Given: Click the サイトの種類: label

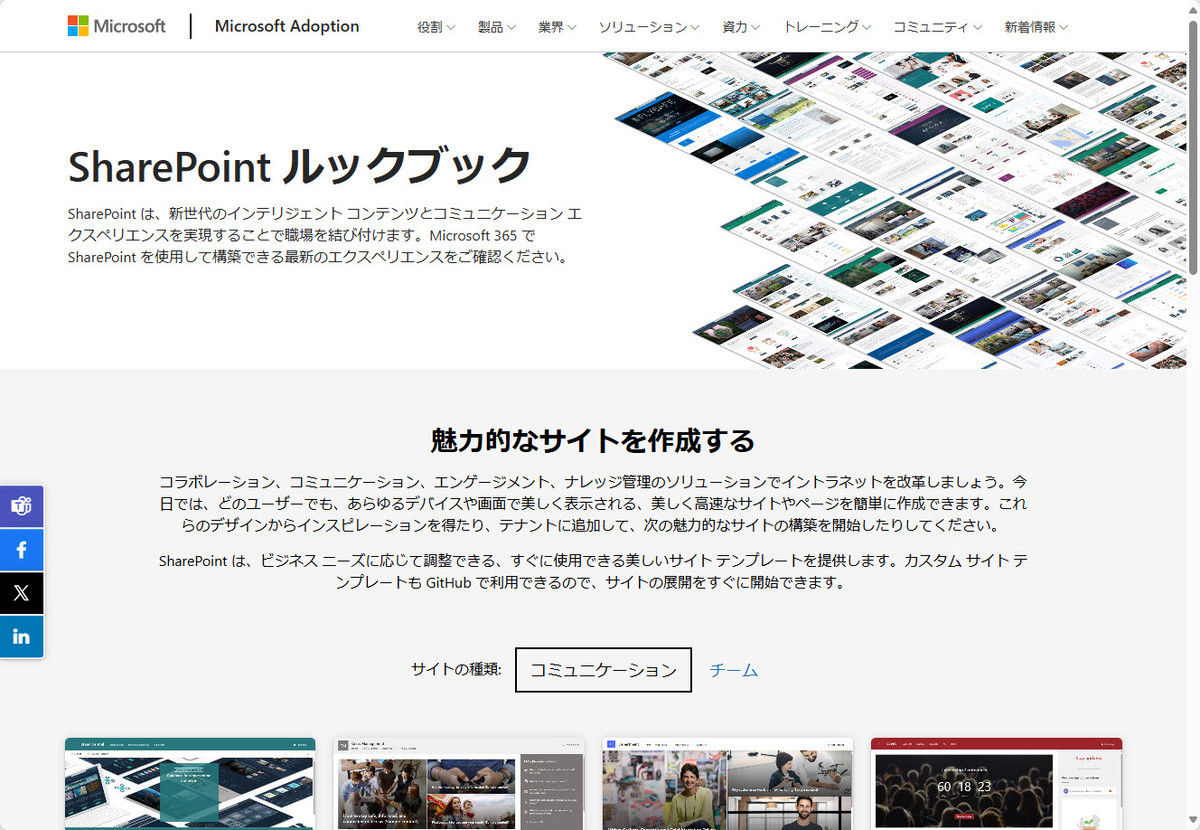Looking at the screenshot, I should pos(456,670).
